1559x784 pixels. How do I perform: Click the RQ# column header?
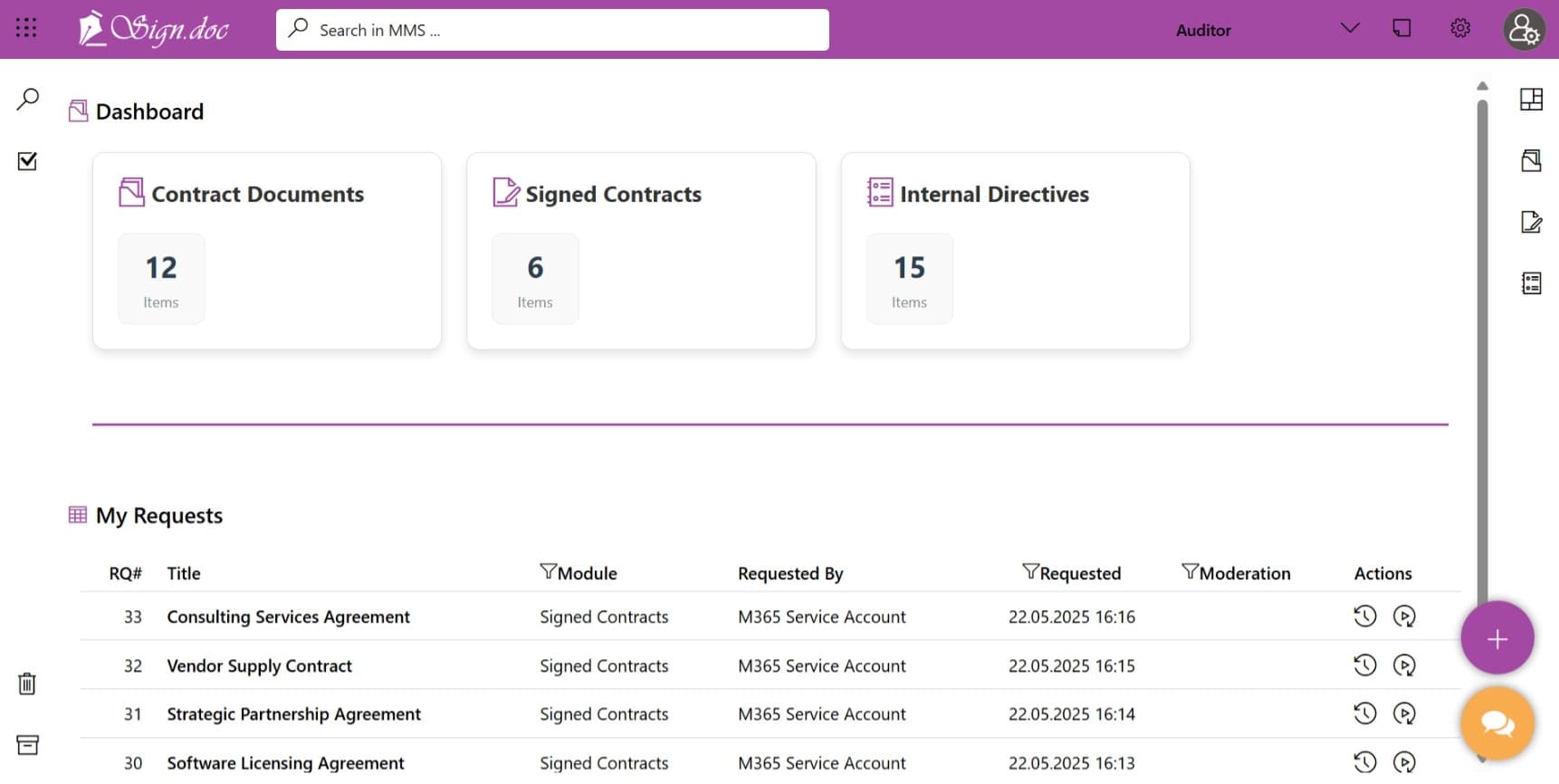(126, 573)
